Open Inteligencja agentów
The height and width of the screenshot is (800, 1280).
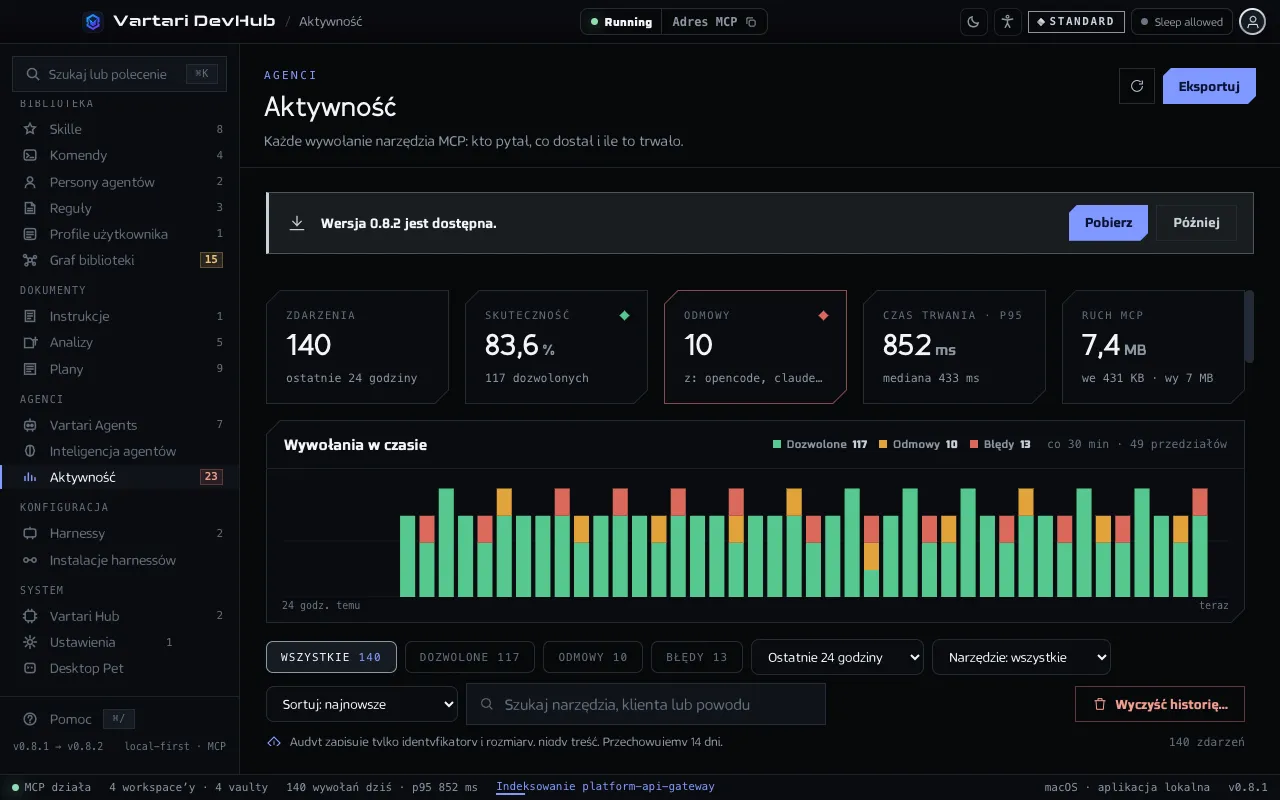coord(120,451)
